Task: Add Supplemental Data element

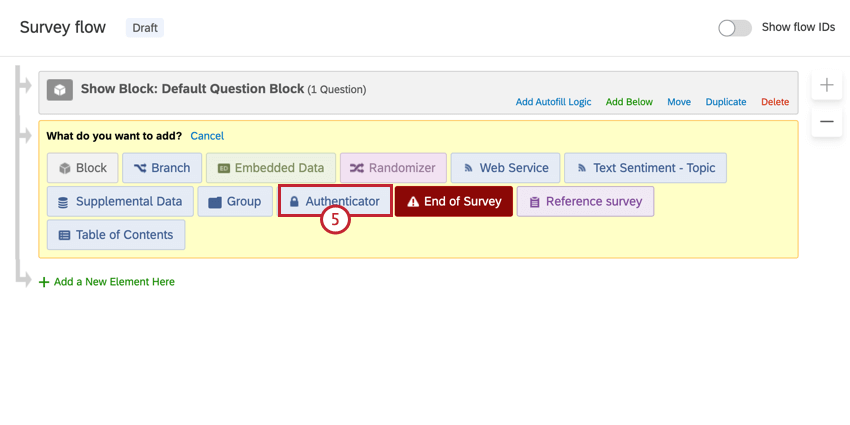Action: click(x=119, y=201)
